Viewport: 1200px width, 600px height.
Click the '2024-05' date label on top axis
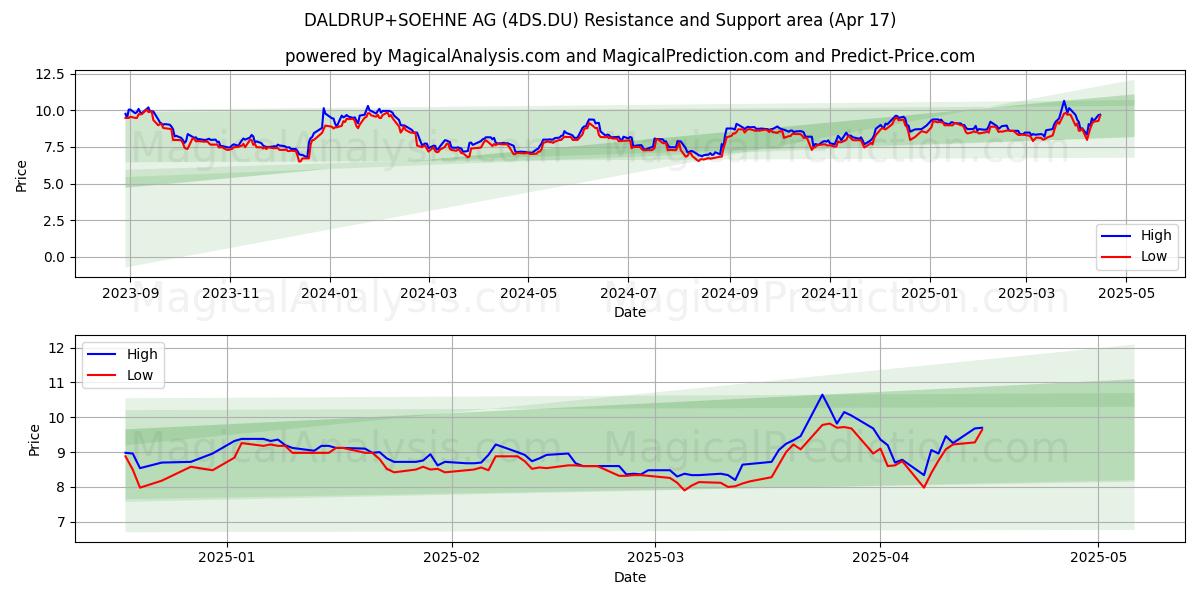click(528, 294)
